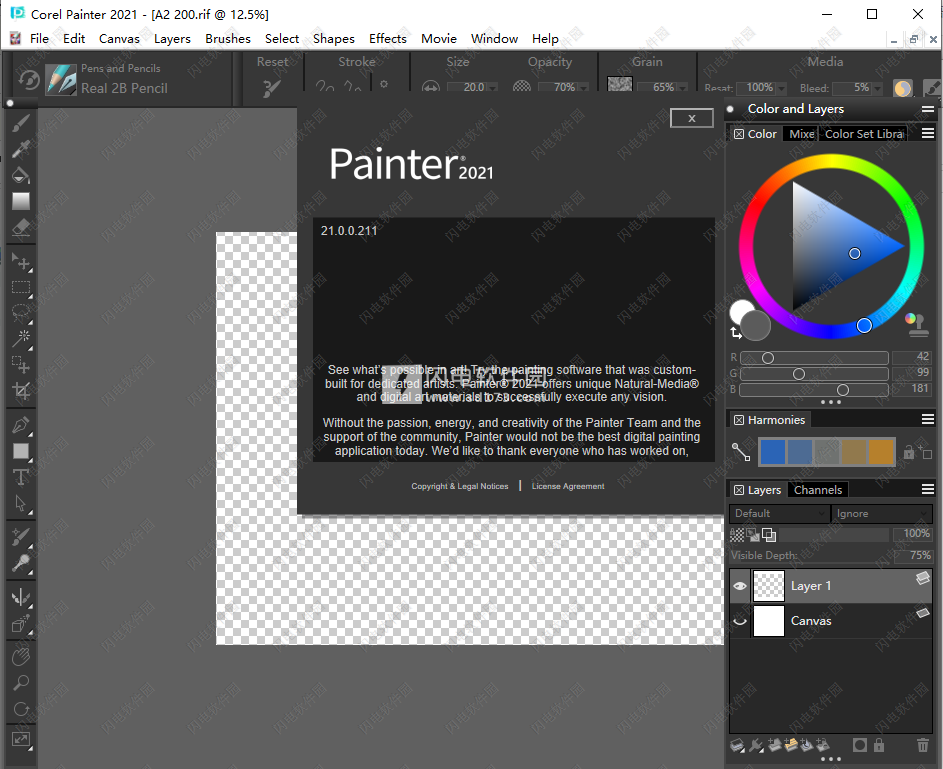Screen dimensions: 943x769
Task: Toggle the clone color stamp icon
Action: point(915,325)
